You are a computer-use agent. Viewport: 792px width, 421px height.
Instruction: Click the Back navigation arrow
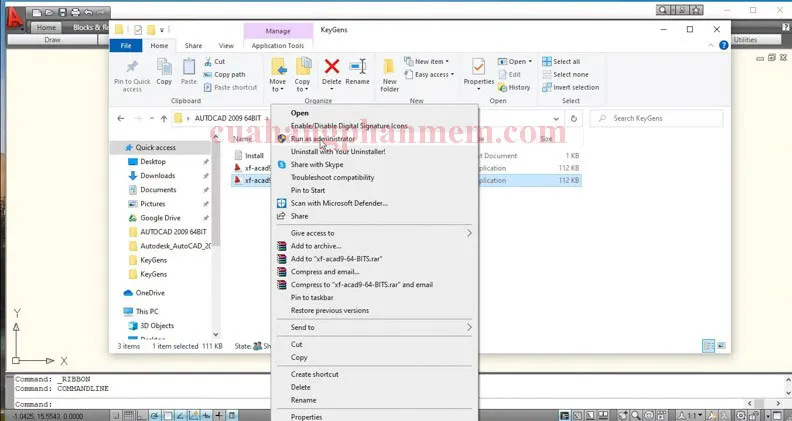coord(120,118)
